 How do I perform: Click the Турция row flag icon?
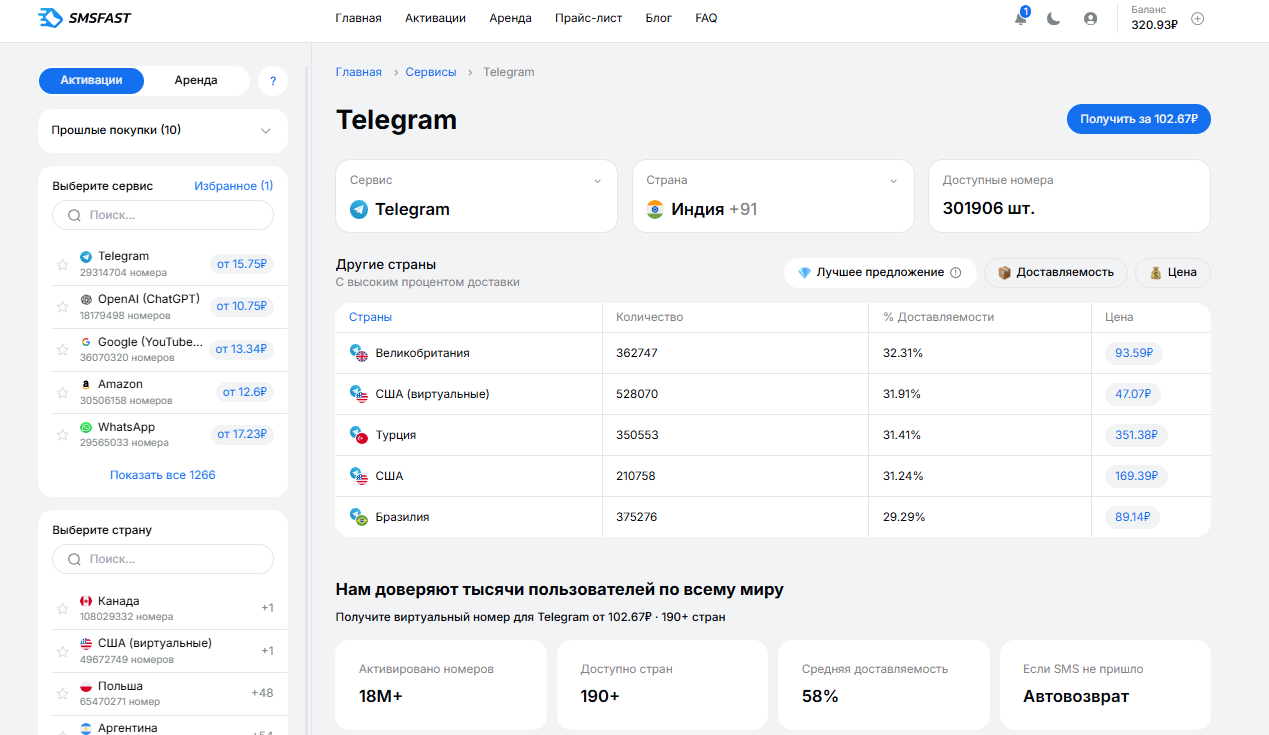359,435
